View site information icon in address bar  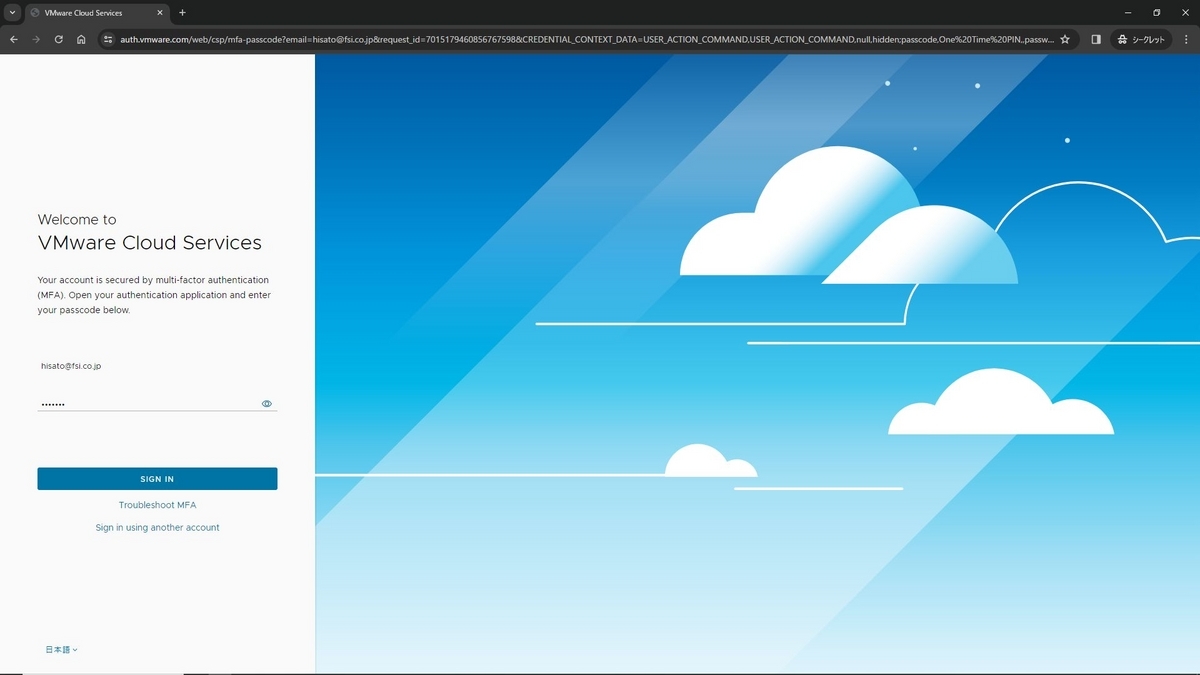tap(109, 39)
